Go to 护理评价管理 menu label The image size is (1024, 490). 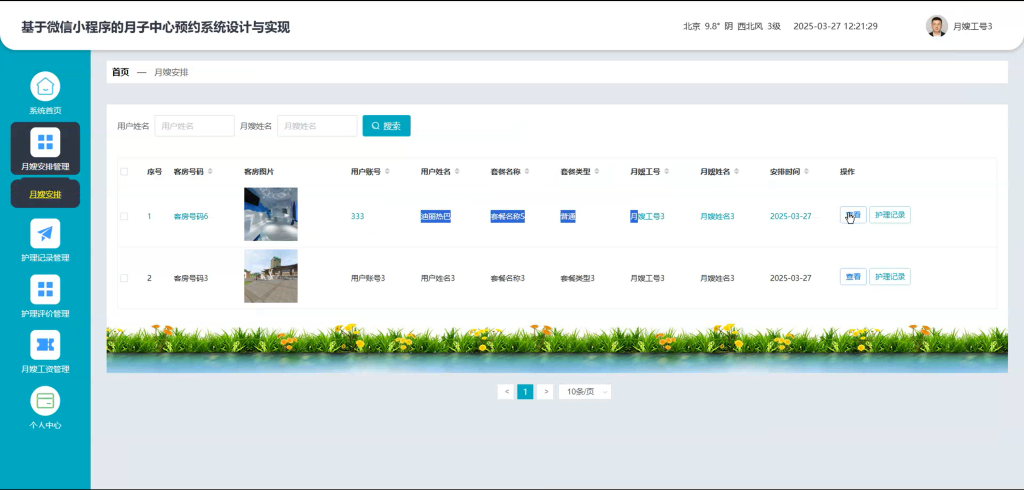pyautogui.click(x=45, y=314)
